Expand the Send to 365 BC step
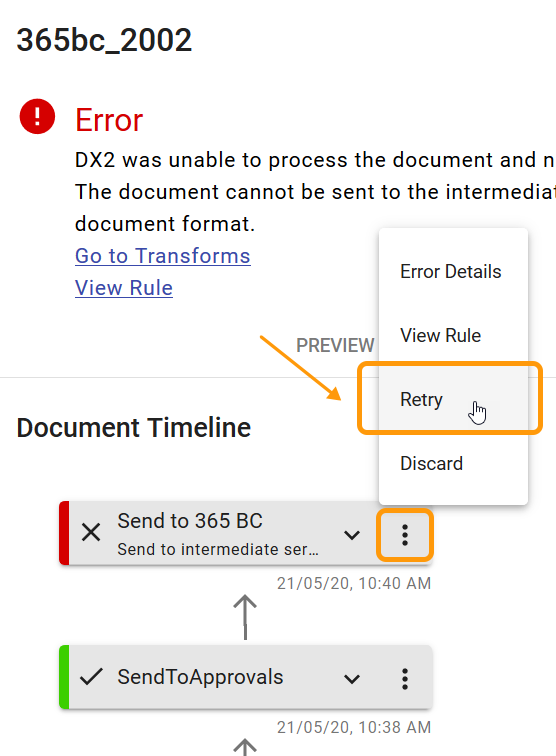 [352, 535]
